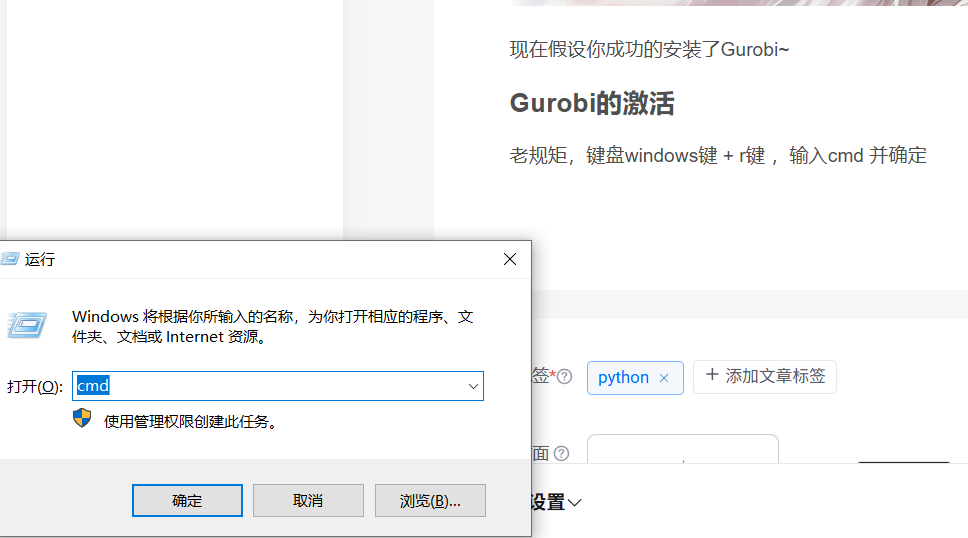Image resolution: width=968 pixels, height=538 pixels.
Task: Click the large Run program icon
Action: (27, 325)
